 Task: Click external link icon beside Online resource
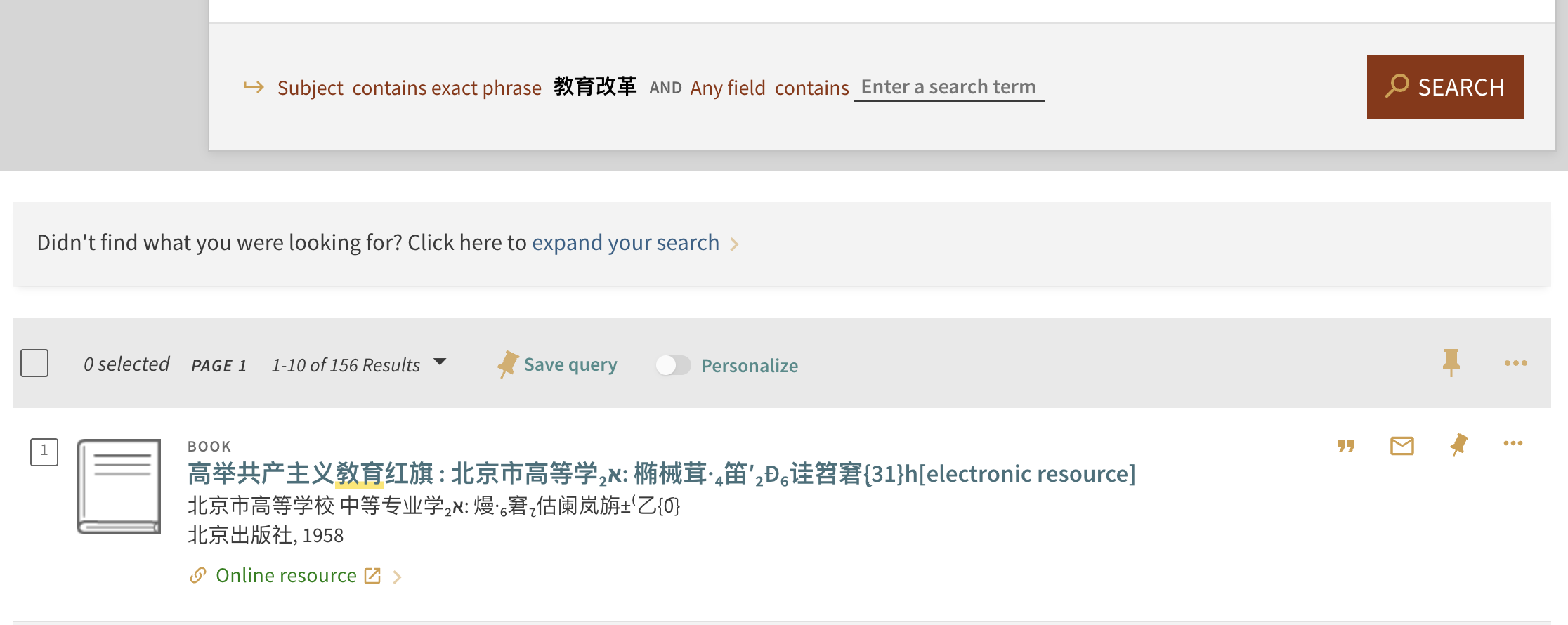[x=372, y=576]
